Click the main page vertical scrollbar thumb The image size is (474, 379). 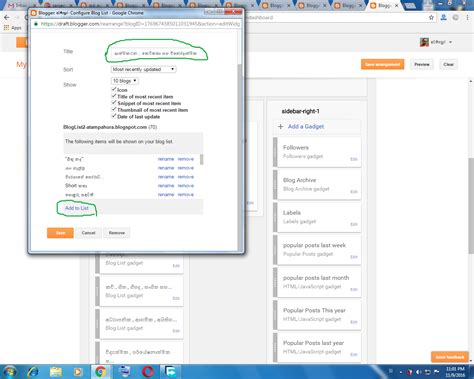pos(471,205)
